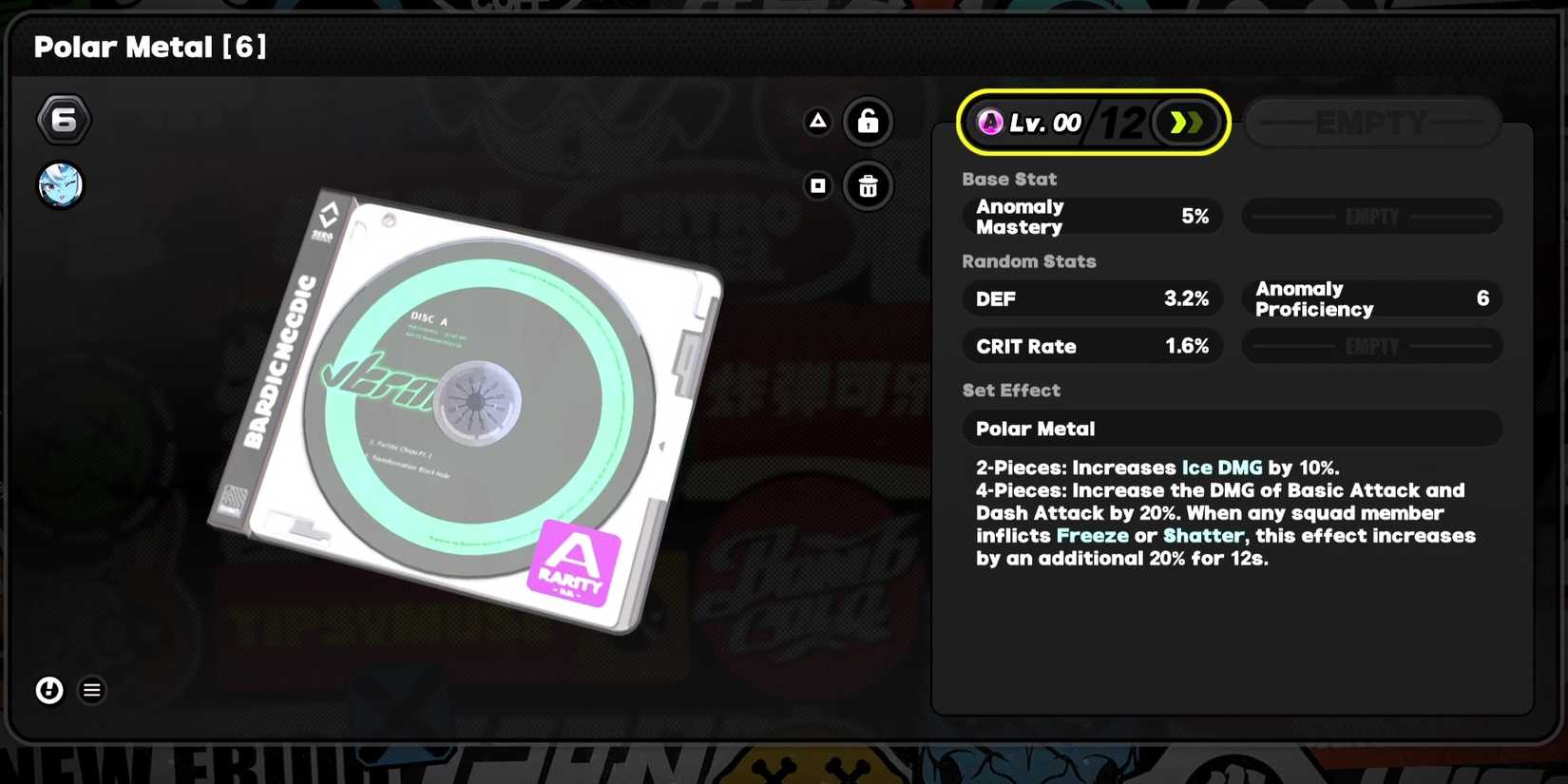Select the Anomaly Proficiency 6 stat row
This screenshot has width=1568, height=784.
coord(1372,299)
